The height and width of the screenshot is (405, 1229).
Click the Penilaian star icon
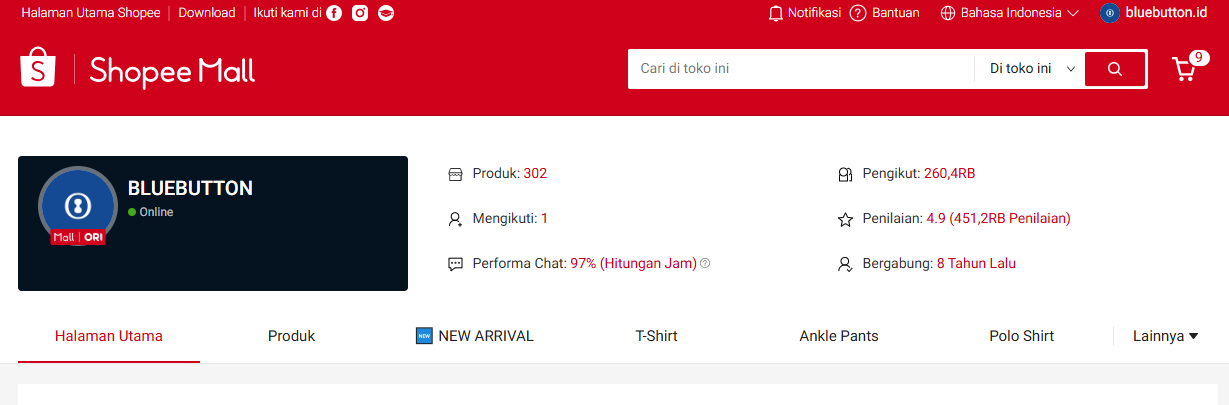(845, 219)
